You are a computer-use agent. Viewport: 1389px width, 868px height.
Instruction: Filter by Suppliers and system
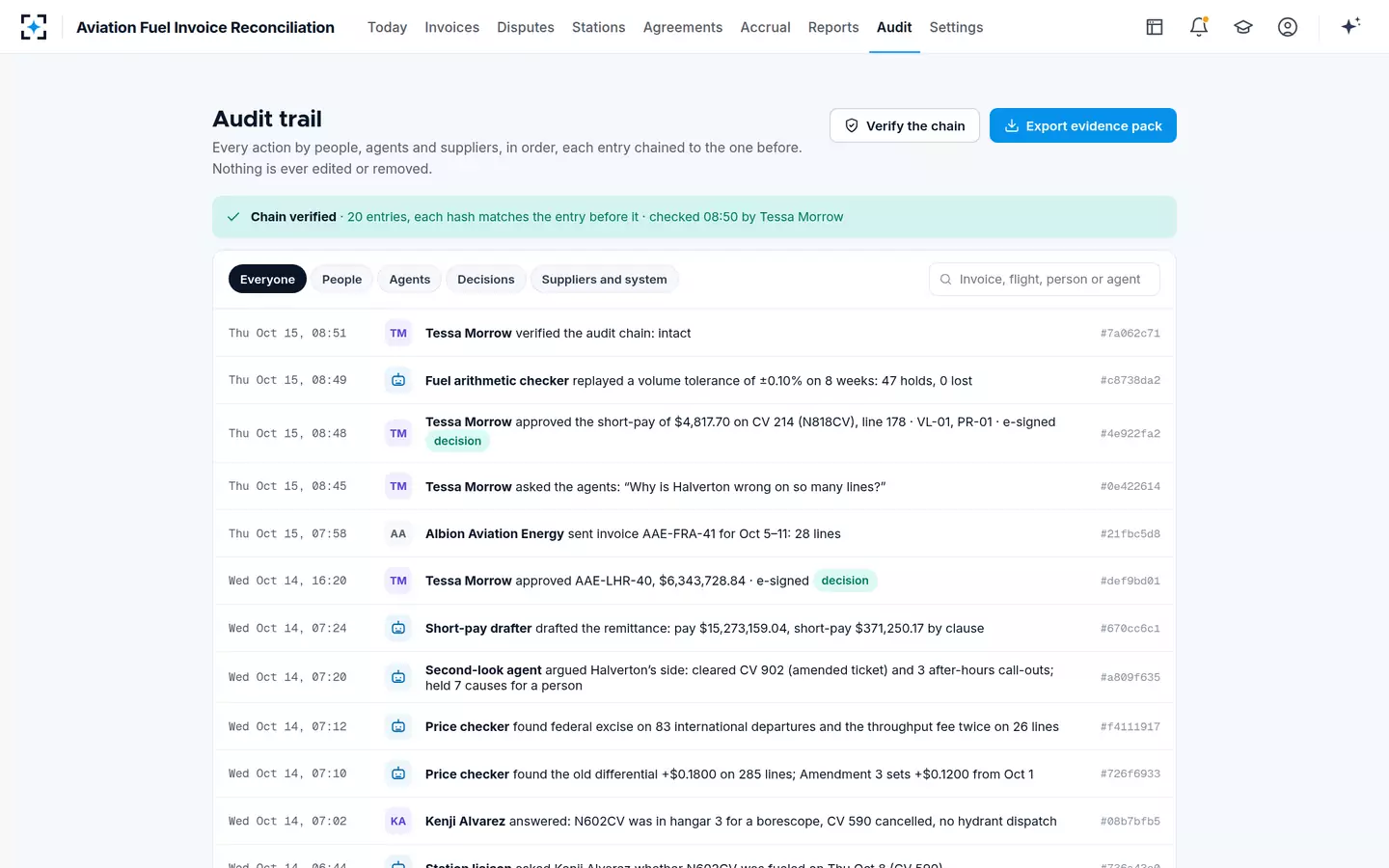pyautogui.click(x=604, y=279)
